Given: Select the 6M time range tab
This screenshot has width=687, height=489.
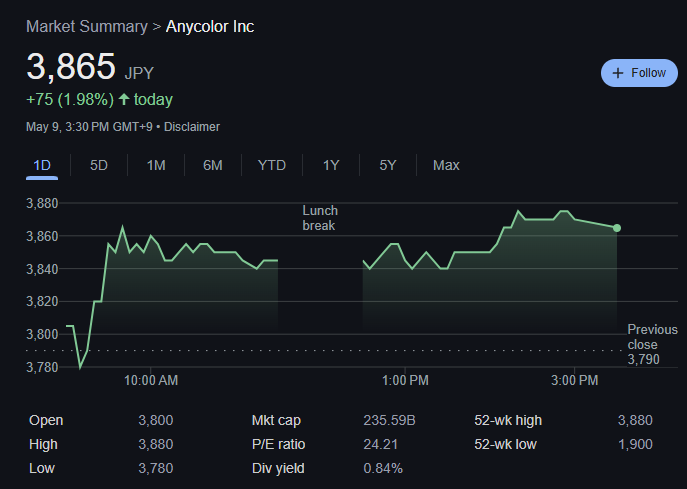Looking at the screenshot, I should click(212, 165).
